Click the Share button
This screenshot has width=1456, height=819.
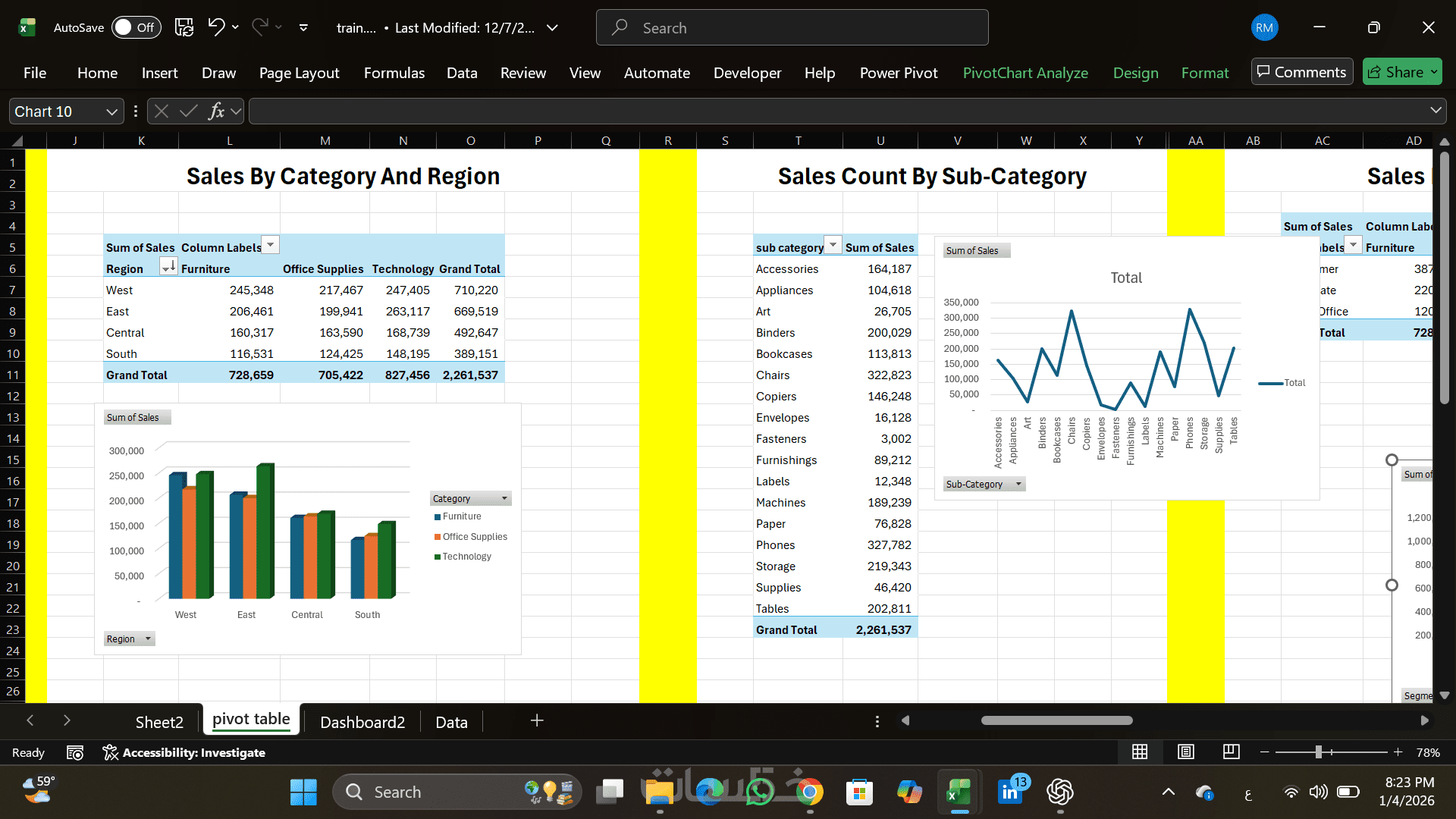1395,72
